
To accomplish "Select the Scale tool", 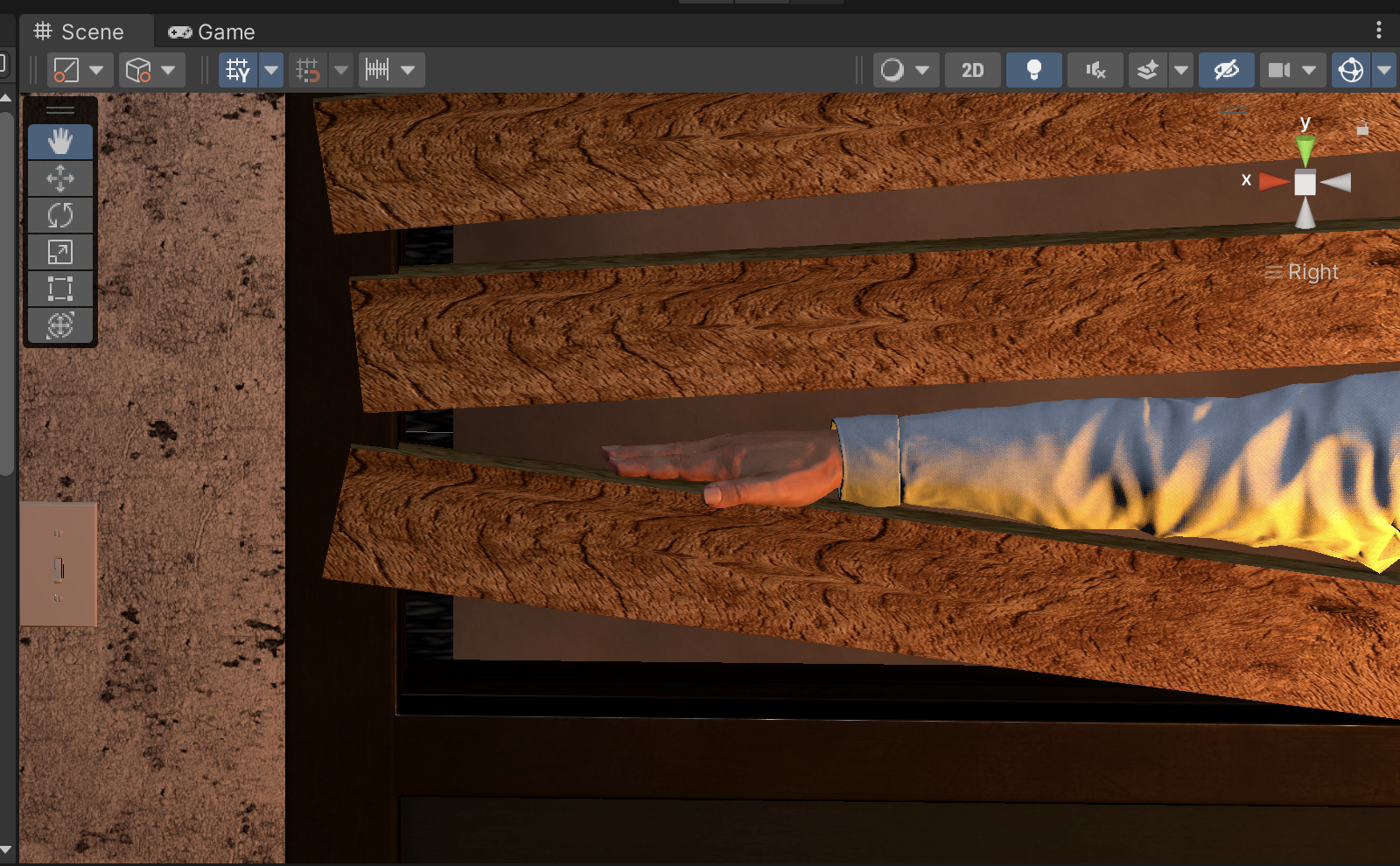I will coord(60,252).
